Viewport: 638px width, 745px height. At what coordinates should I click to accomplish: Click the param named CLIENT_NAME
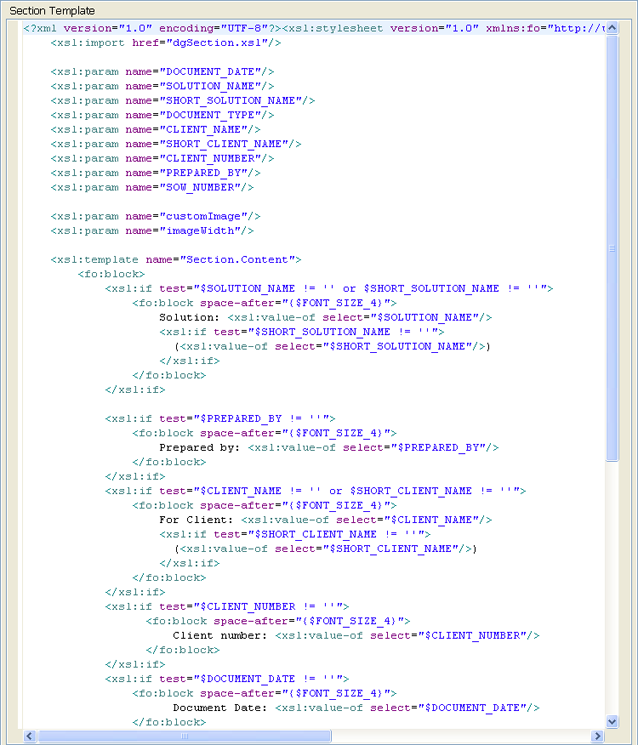(155, 130)
